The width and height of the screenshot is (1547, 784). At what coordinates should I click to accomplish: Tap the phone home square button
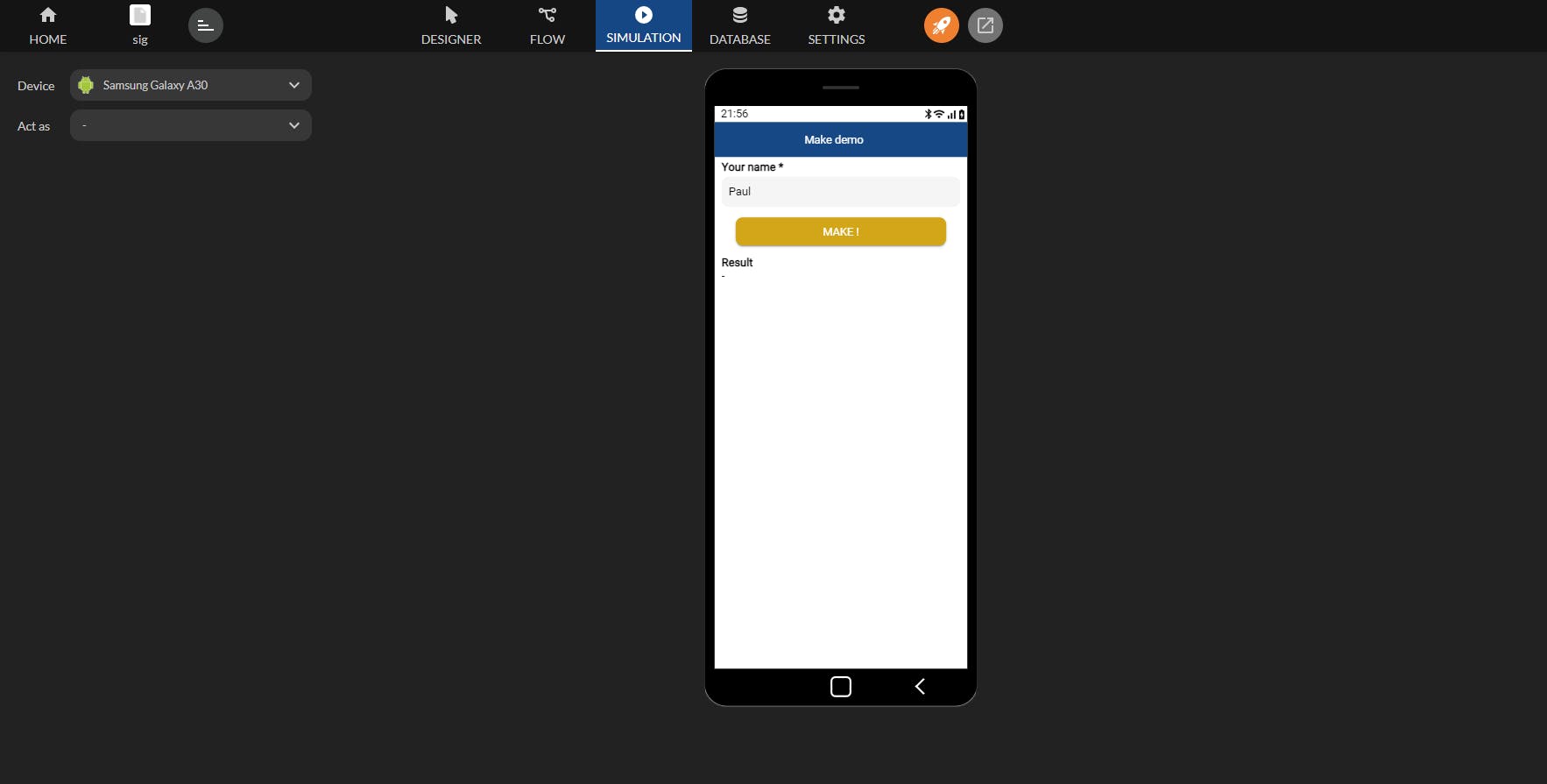coord(841,687)
